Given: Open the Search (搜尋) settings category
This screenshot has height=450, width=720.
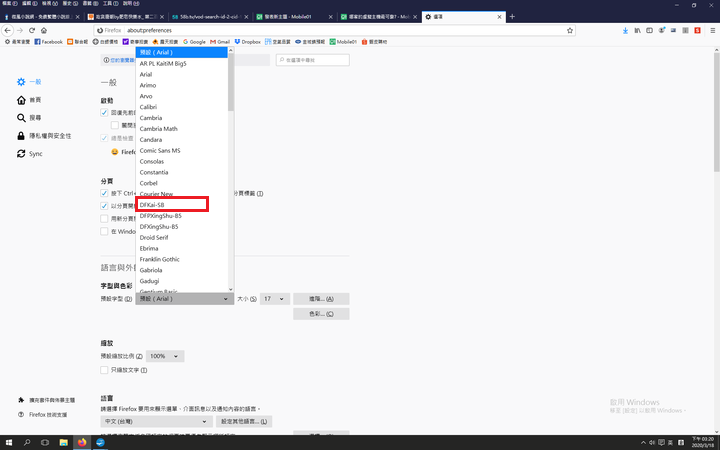Looking at the screenshot, I should pyautogui.click(x=29, y=118).
